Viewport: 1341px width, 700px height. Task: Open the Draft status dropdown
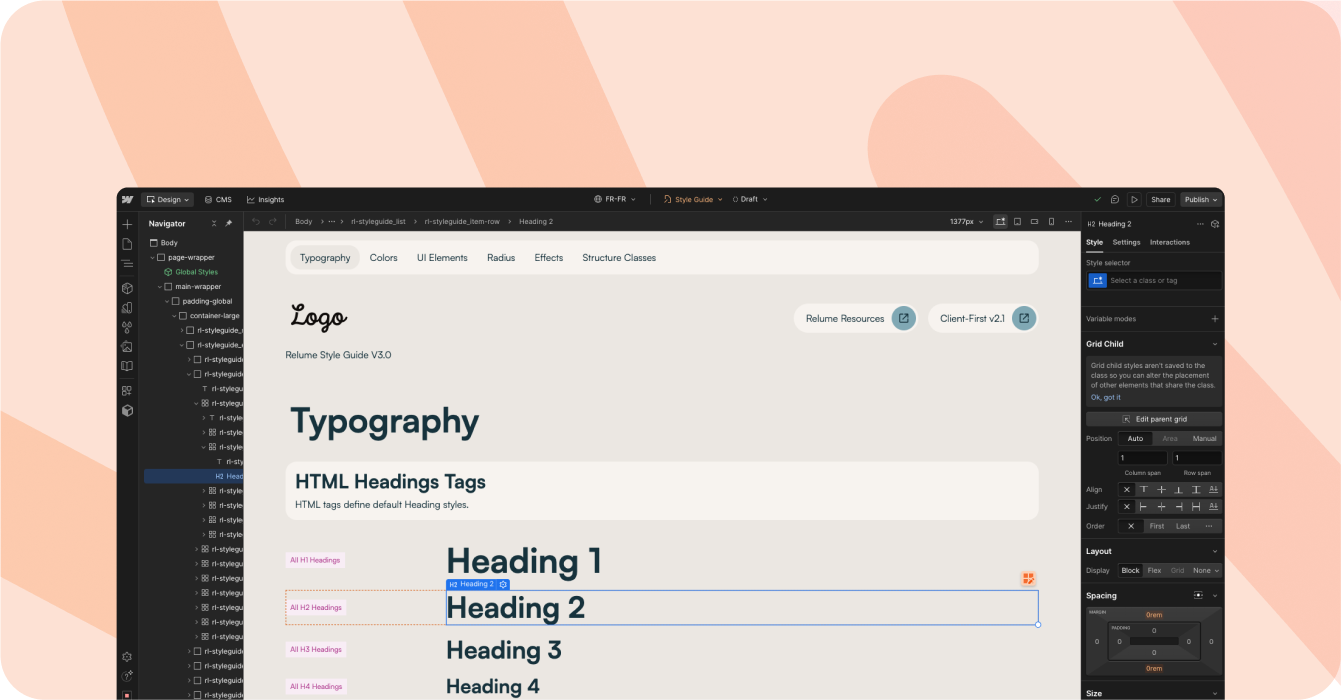coord(750,199)
